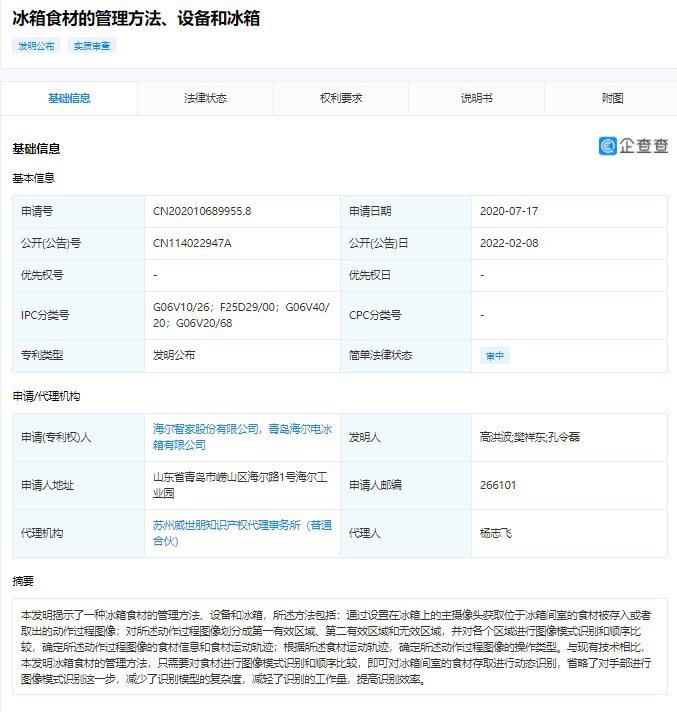Click the 申请人地址 label cell

click(x=79, y=485)
